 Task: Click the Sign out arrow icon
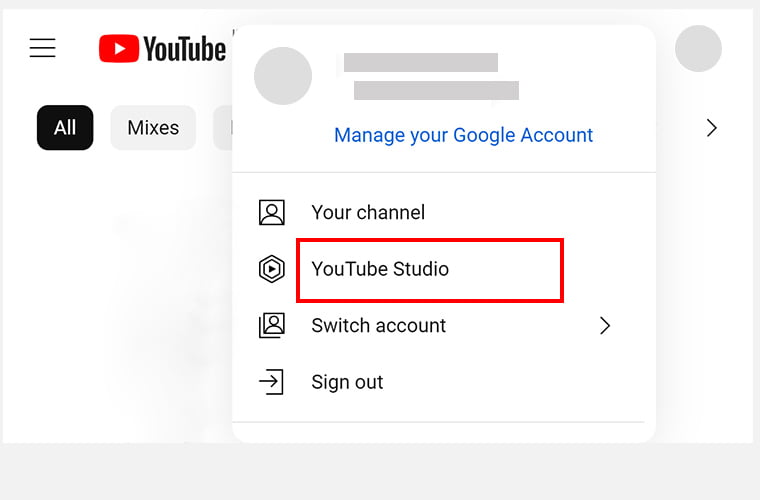pyautogui.click(x=271, y=382)
